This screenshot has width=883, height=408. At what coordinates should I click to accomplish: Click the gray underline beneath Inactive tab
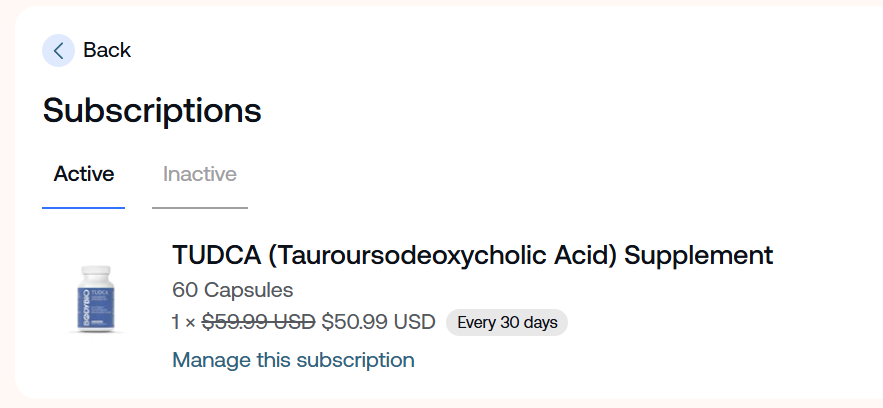[200, 208]
